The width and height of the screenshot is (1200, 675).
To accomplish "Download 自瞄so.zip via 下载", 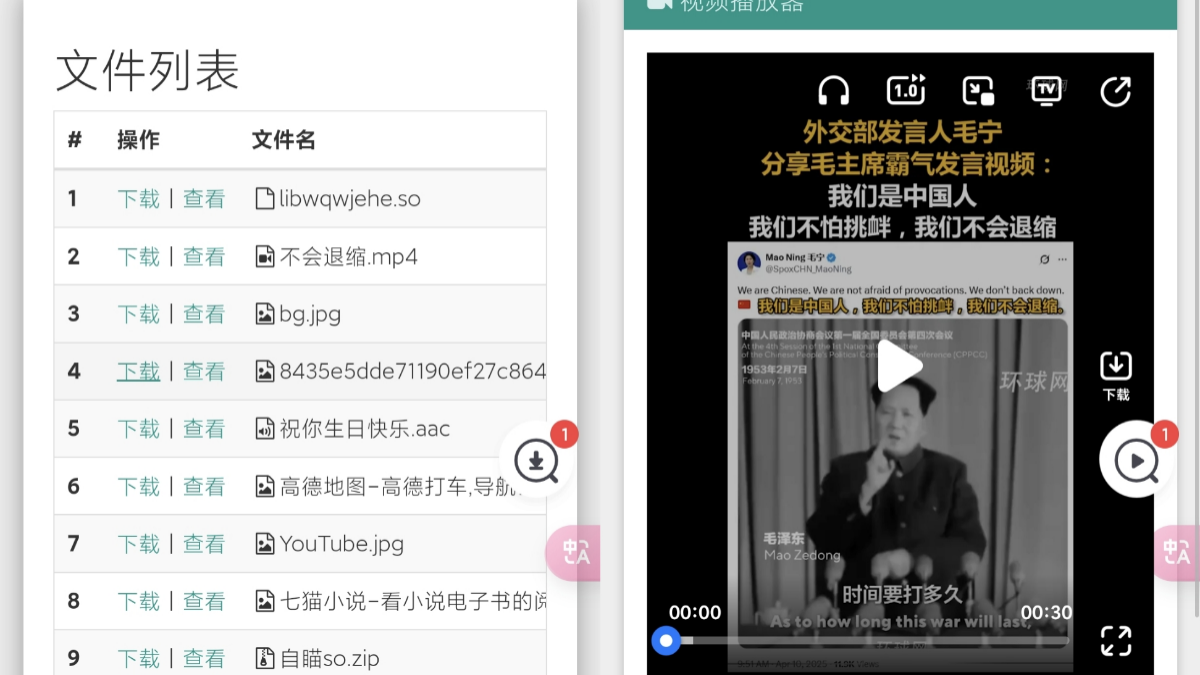I will [138, 658].
